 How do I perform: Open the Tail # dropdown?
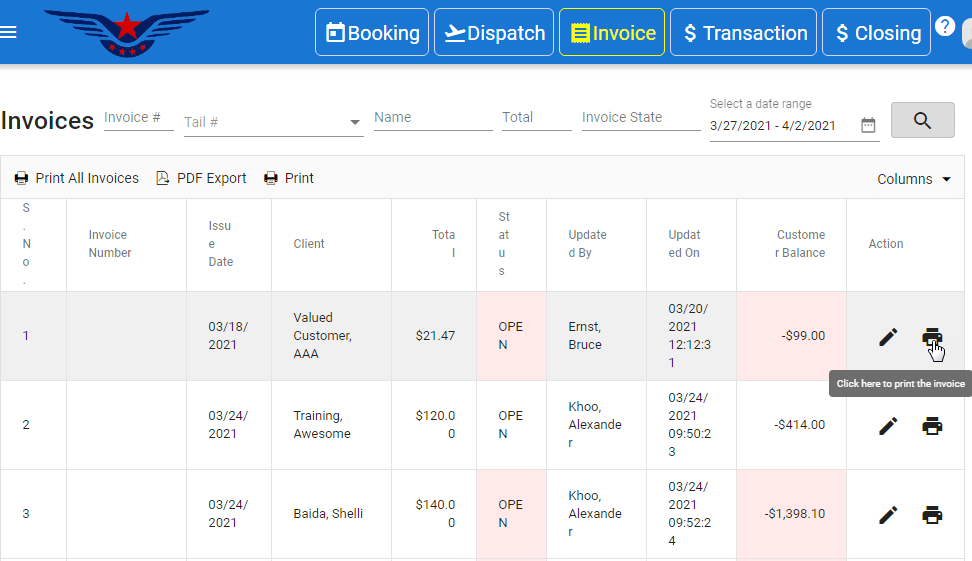point(273,122)
